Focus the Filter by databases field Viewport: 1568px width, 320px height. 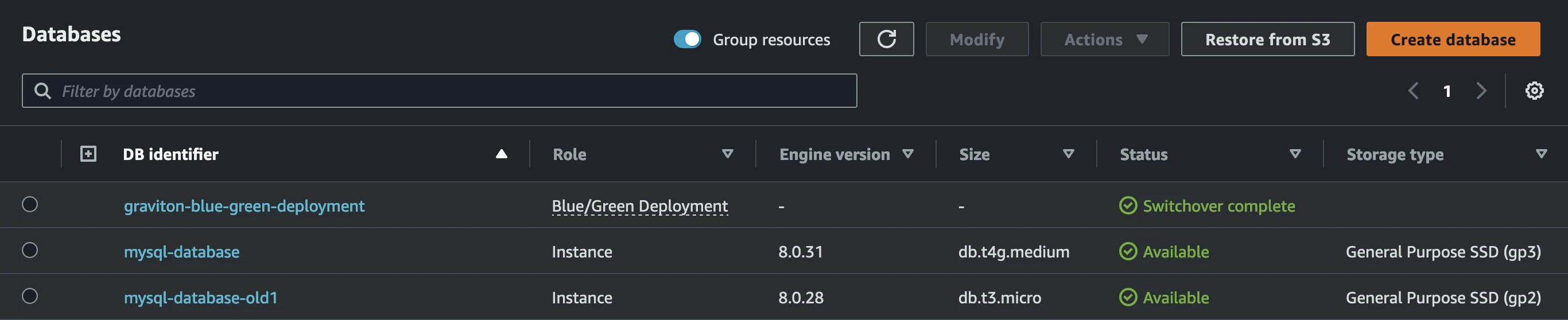coord(440,91)
